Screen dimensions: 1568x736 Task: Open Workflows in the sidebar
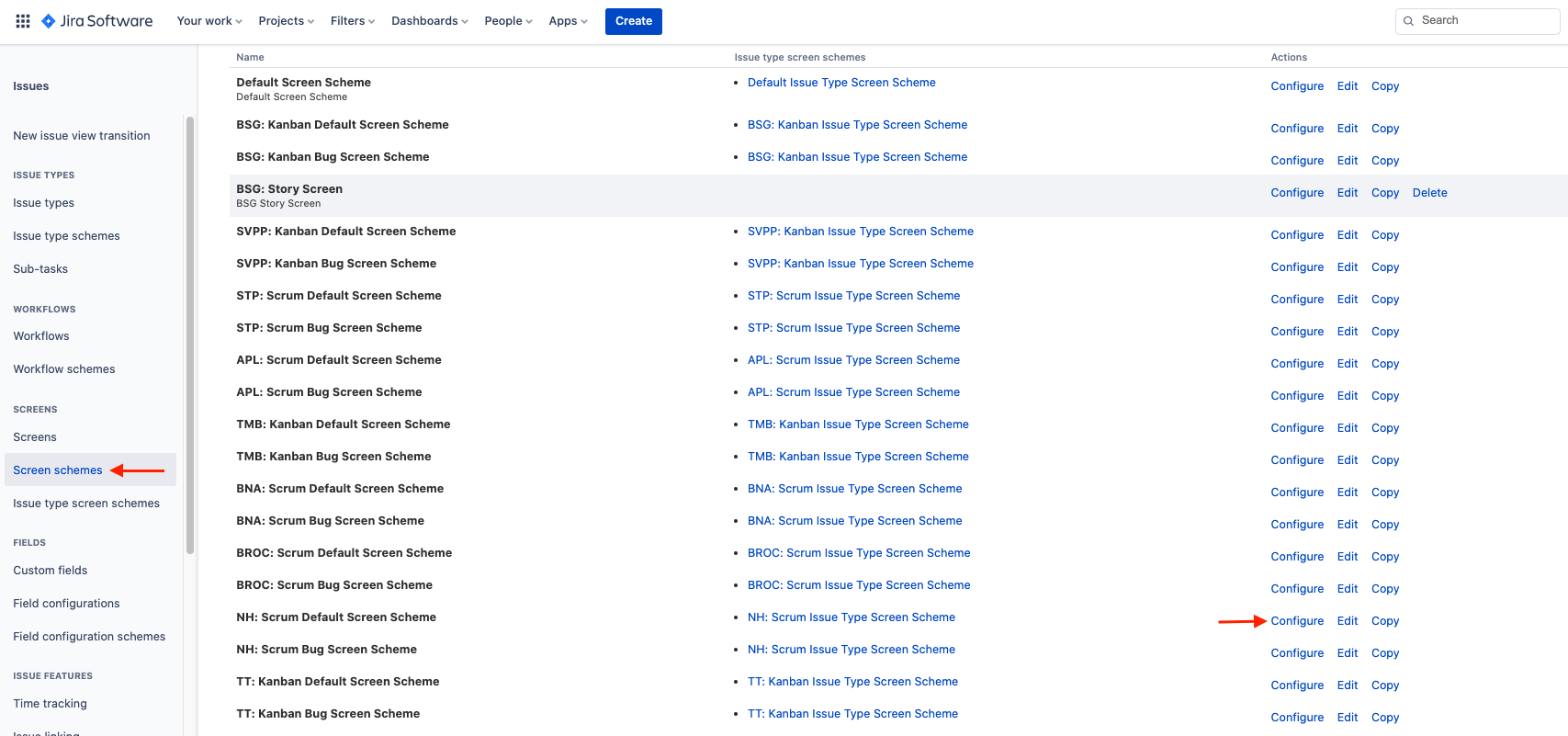point(41,336)
